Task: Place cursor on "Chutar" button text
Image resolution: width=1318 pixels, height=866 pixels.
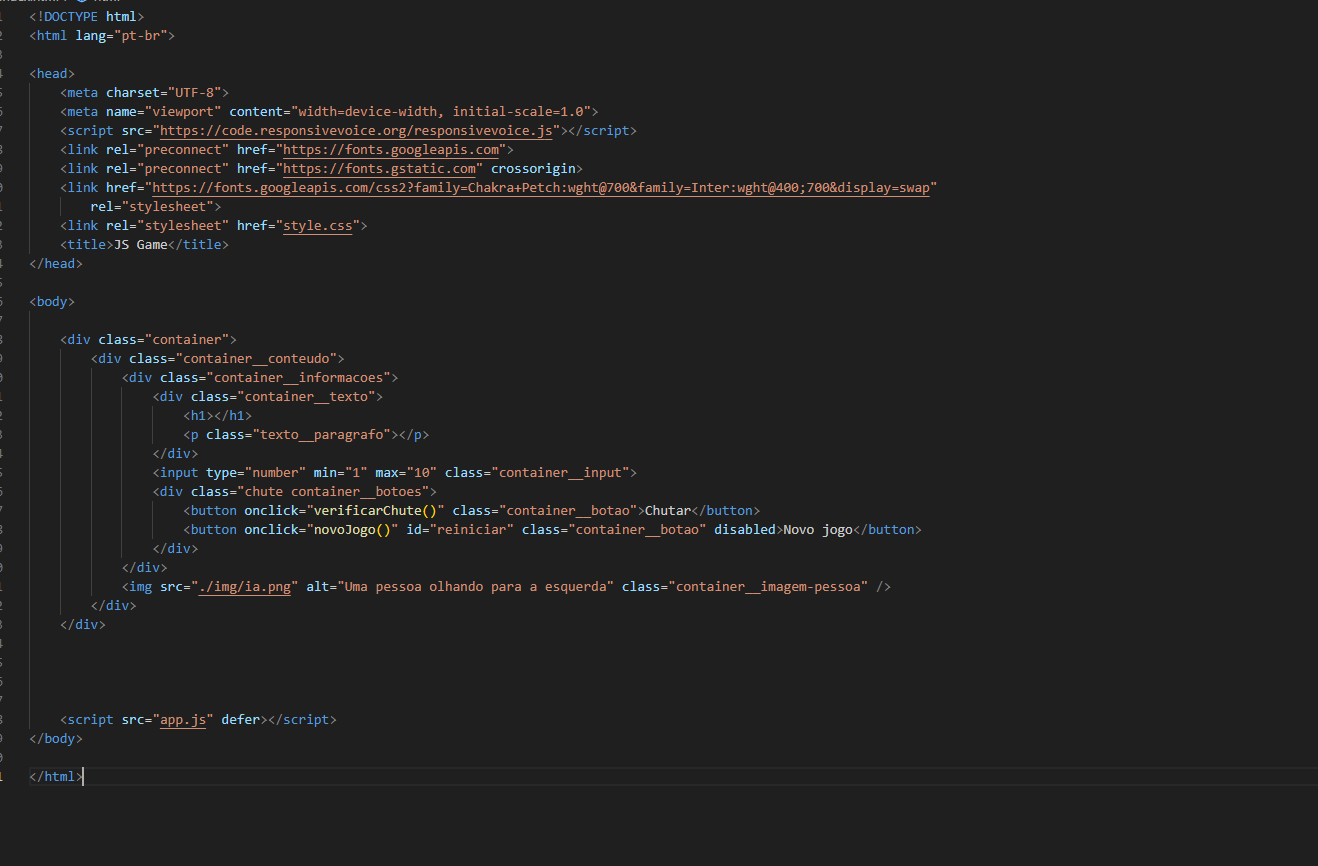Action: coord(667,511)
